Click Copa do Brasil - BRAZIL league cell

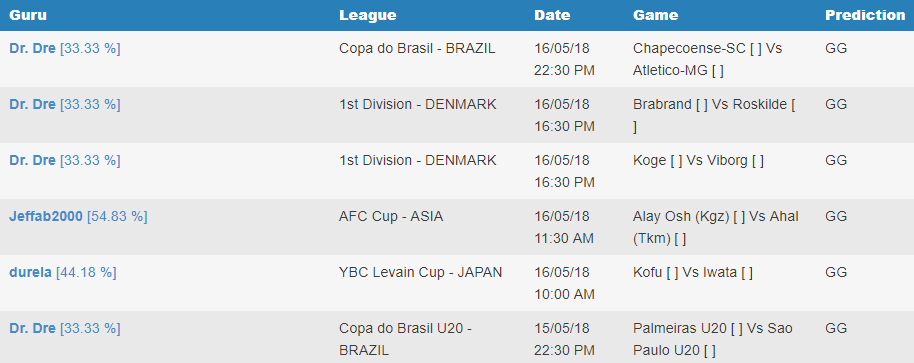417,48
